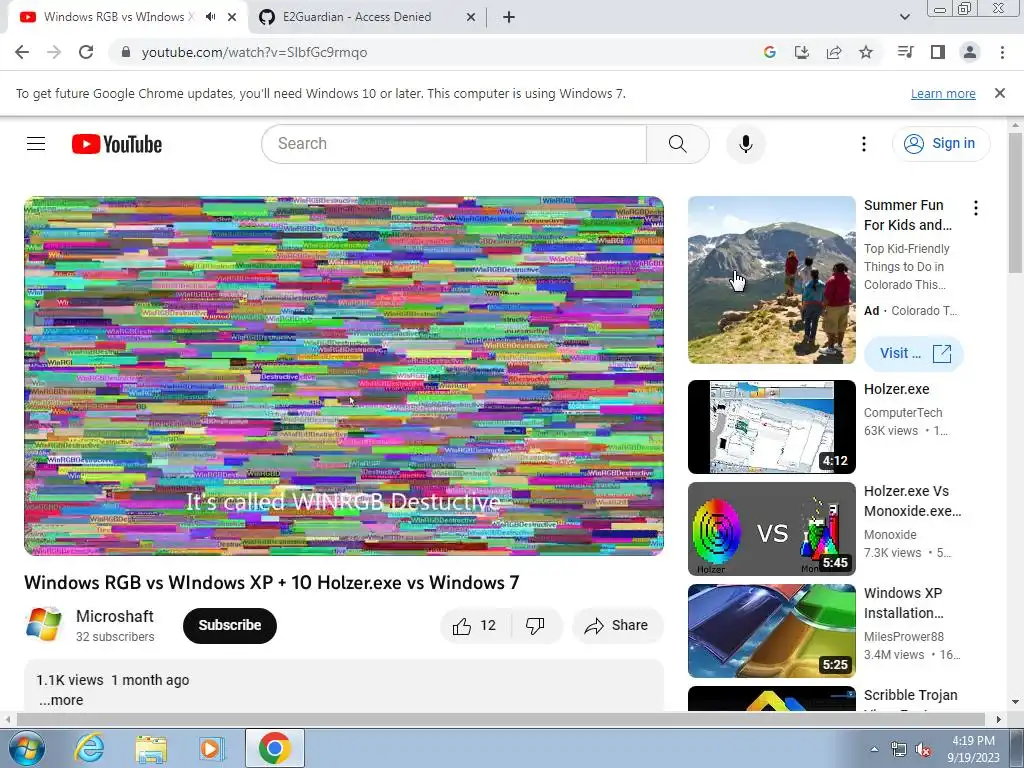Image resolution: width=1024 pixels, height=768 pixels.
Task: Expand description with ...more
Action: tap(61, 700)
